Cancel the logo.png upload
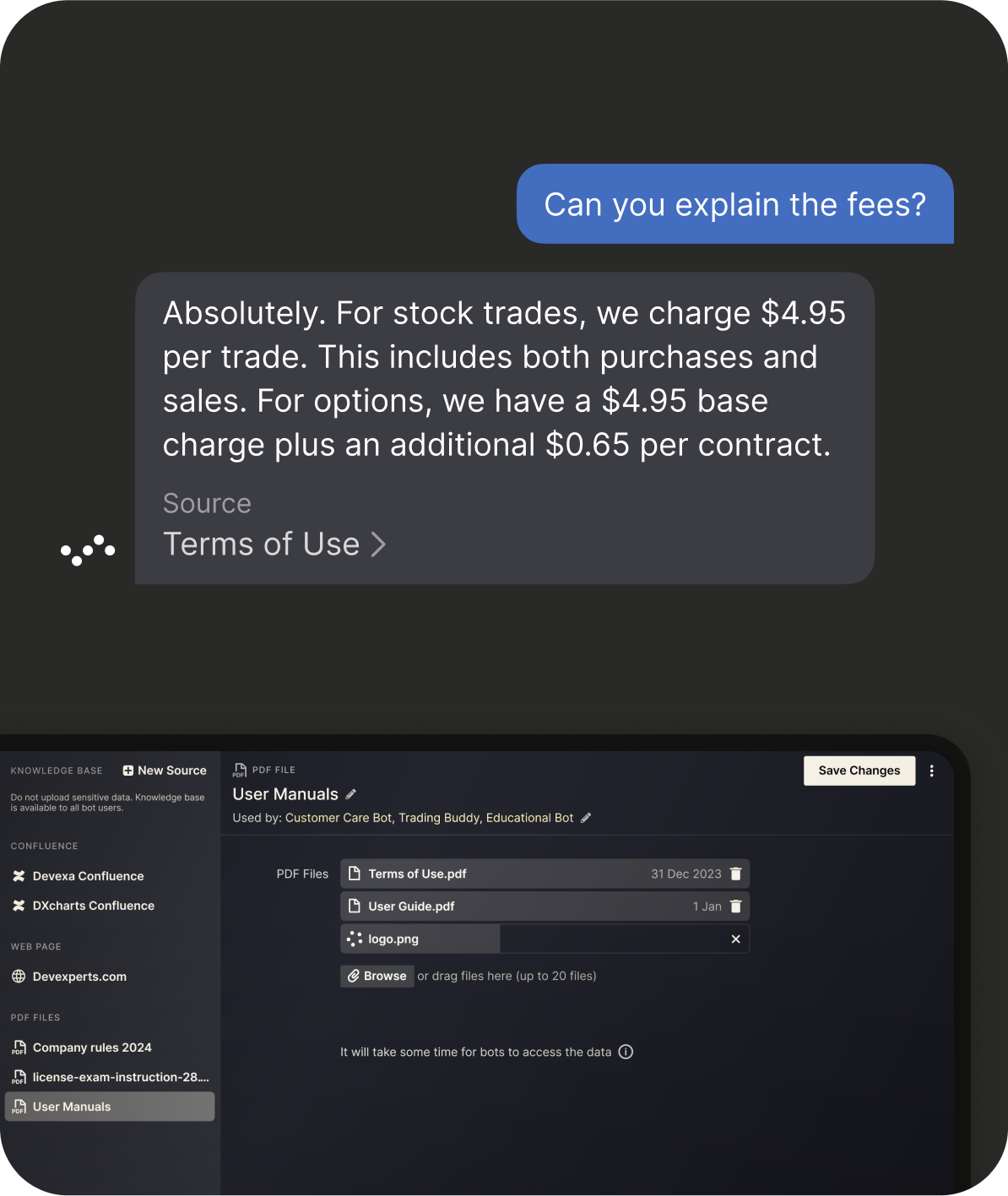This screenshot has height=1196, width=1008. (x=735, y=939)
